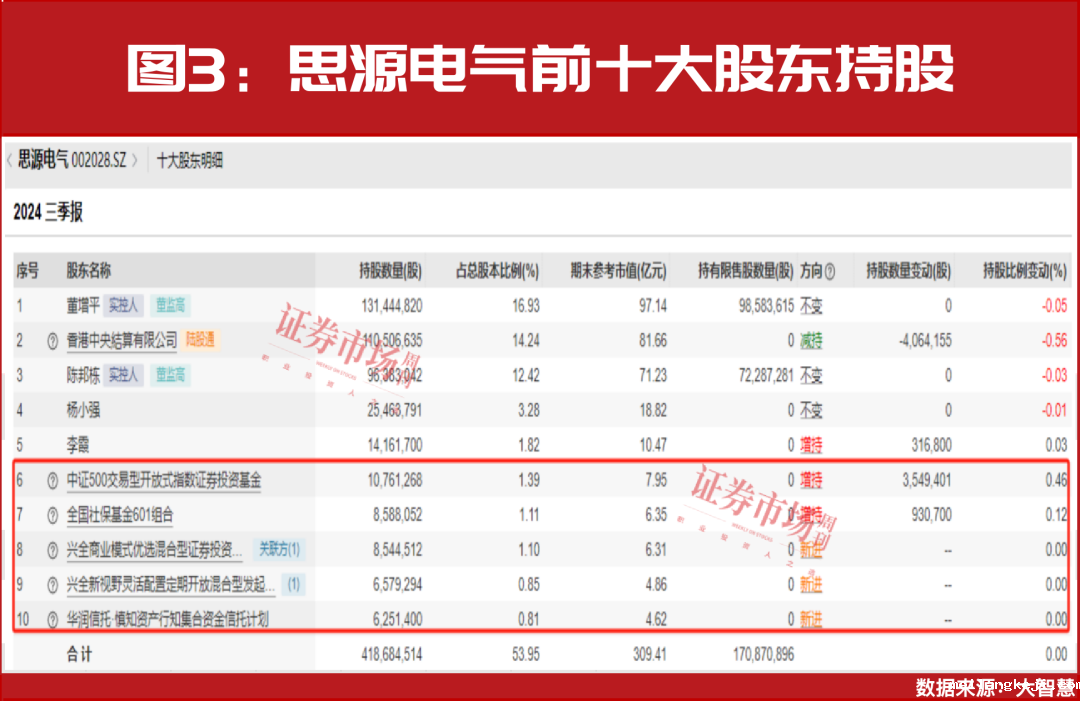Screen dimensions: 1080x701
Task: Click change value -4,064,155
Action: pyautogui.click(x=926, y=340)
